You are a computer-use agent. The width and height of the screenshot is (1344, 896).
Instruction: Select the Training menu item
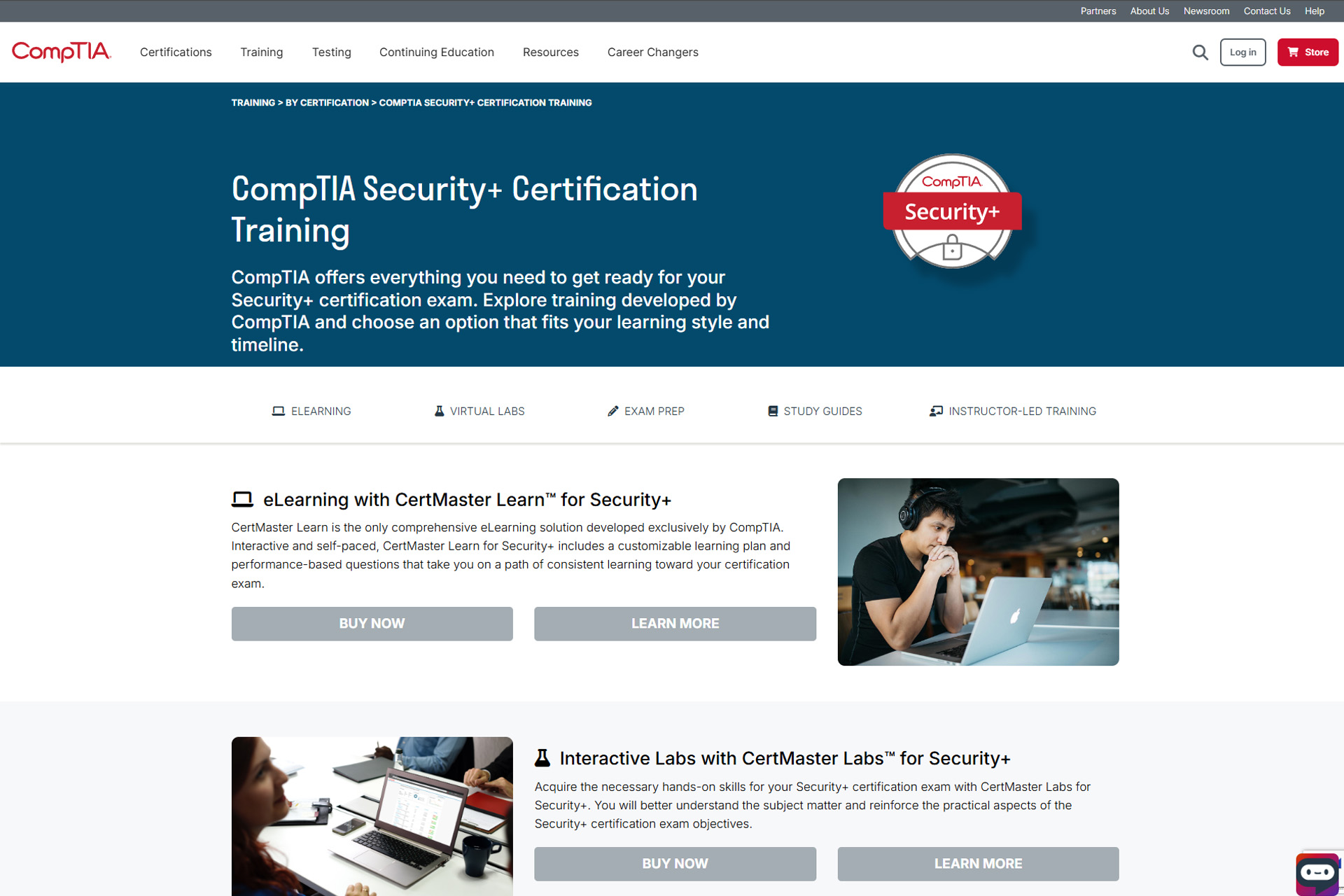tap(262, 52)
